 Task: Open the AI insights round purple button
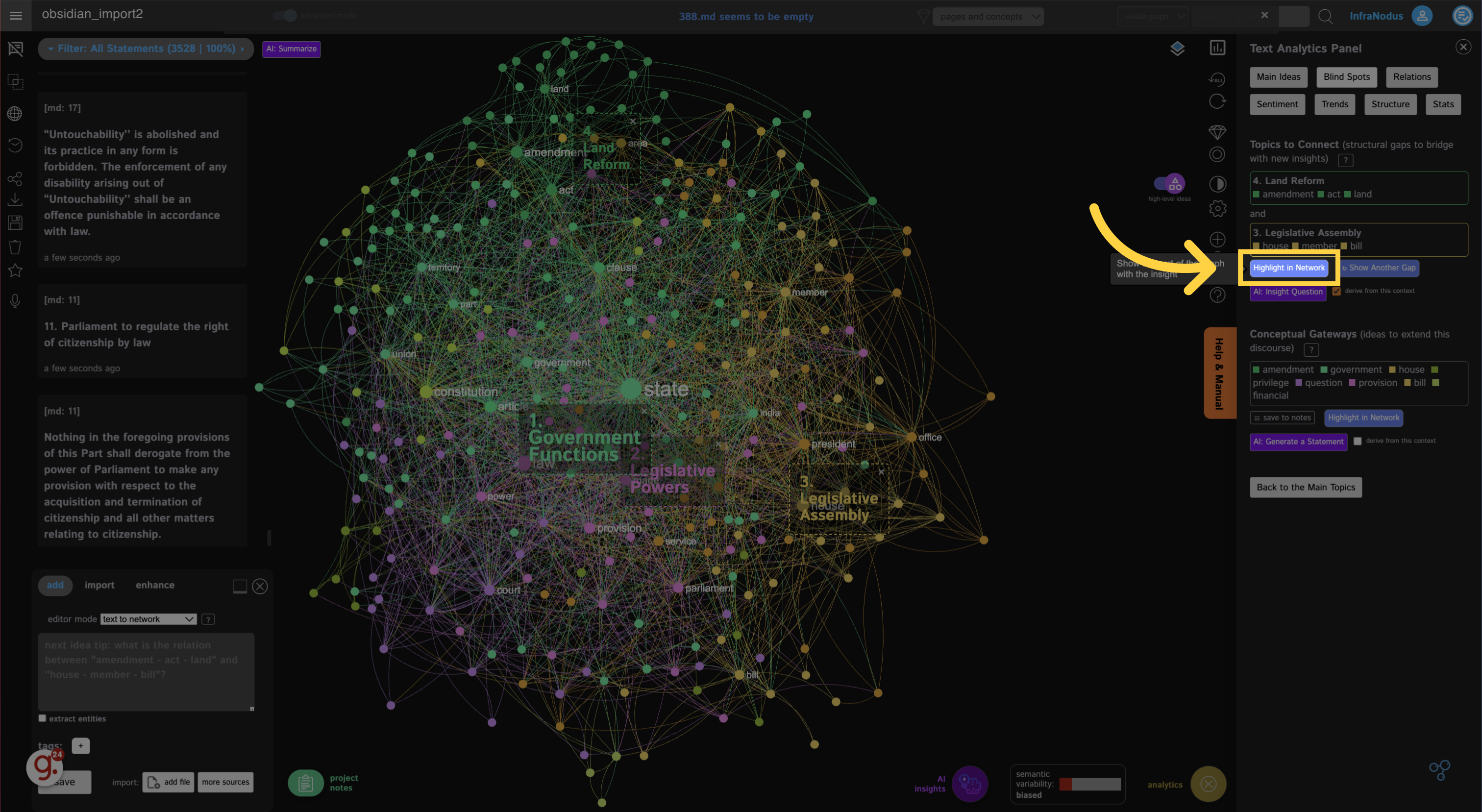click(969, 784)
